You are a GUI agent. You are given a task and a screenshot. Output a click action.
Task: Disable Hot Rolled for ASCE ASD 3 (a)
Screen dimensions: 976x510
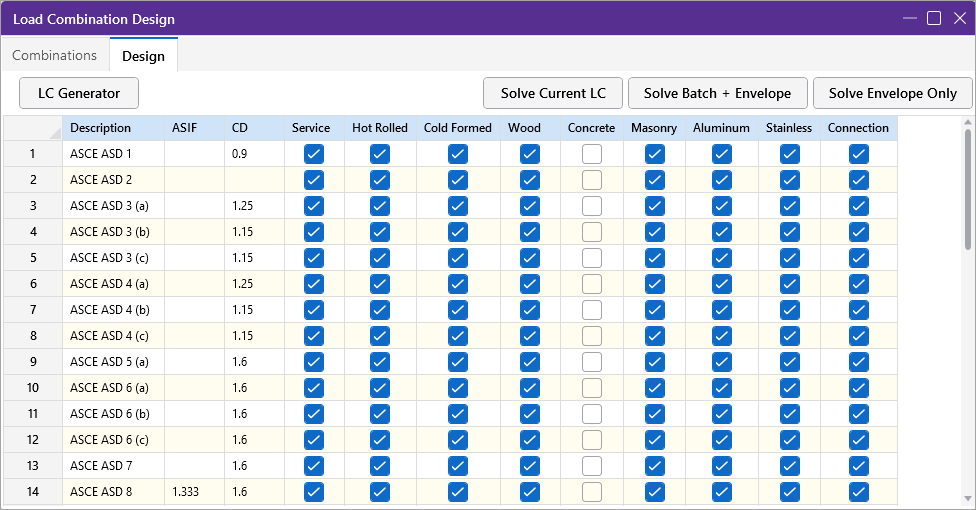379,206
